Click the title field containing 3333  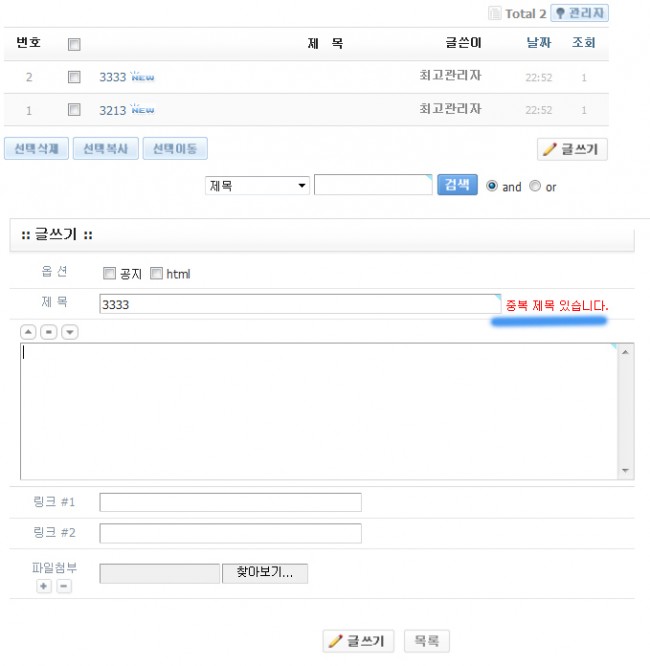point(300,304)
